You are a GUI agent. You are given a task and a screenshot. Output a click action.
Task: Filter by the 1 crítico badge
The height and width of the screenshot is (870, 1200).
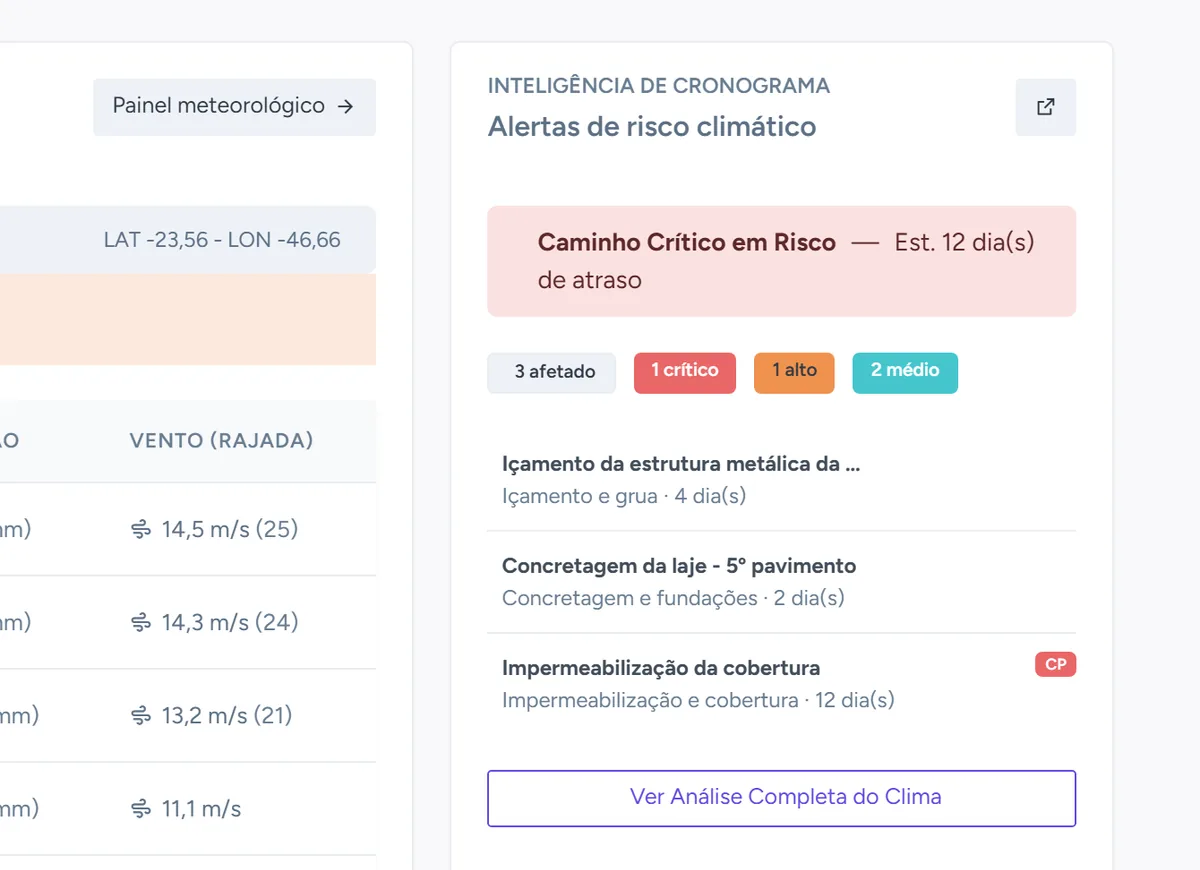click(x=685, y=372)
